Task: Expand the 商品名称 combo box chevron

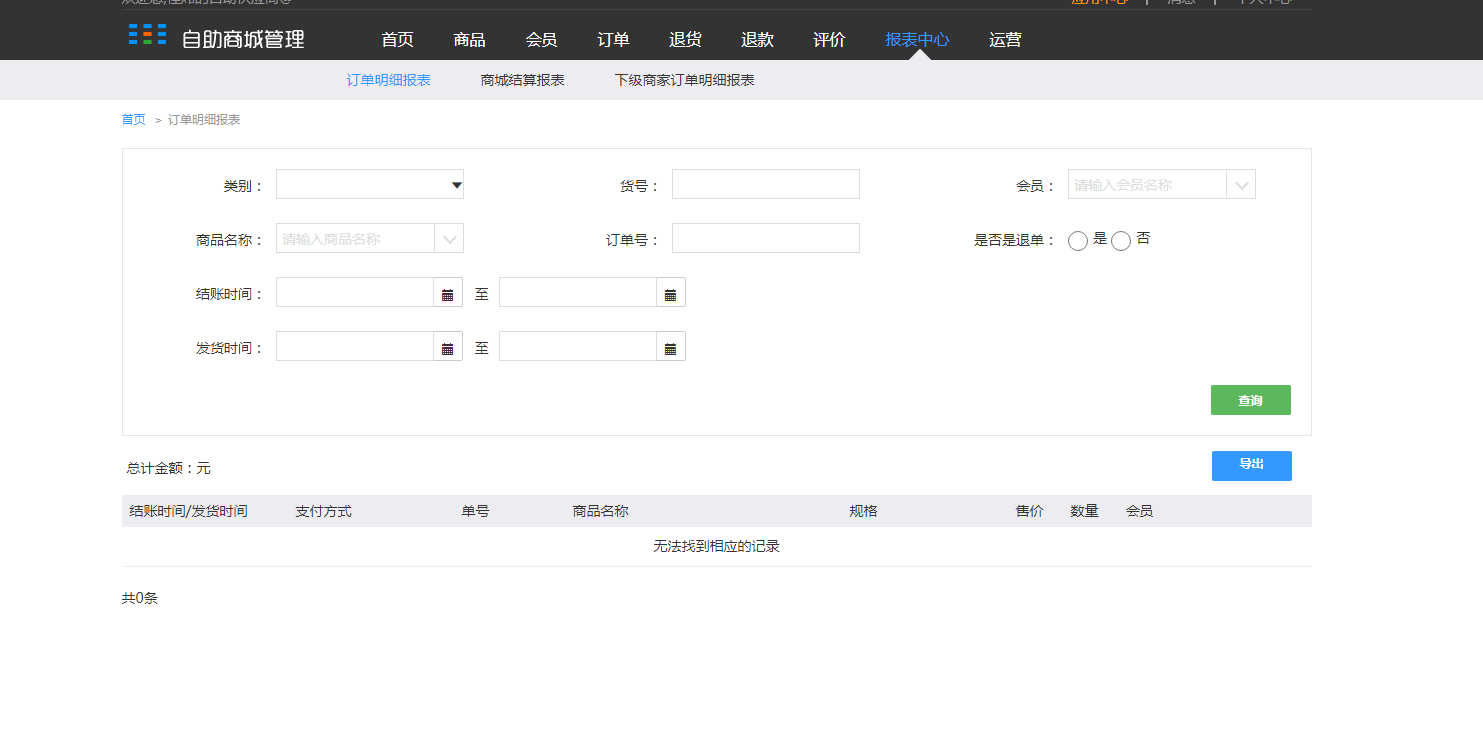Action: click(x=449, y=239)
